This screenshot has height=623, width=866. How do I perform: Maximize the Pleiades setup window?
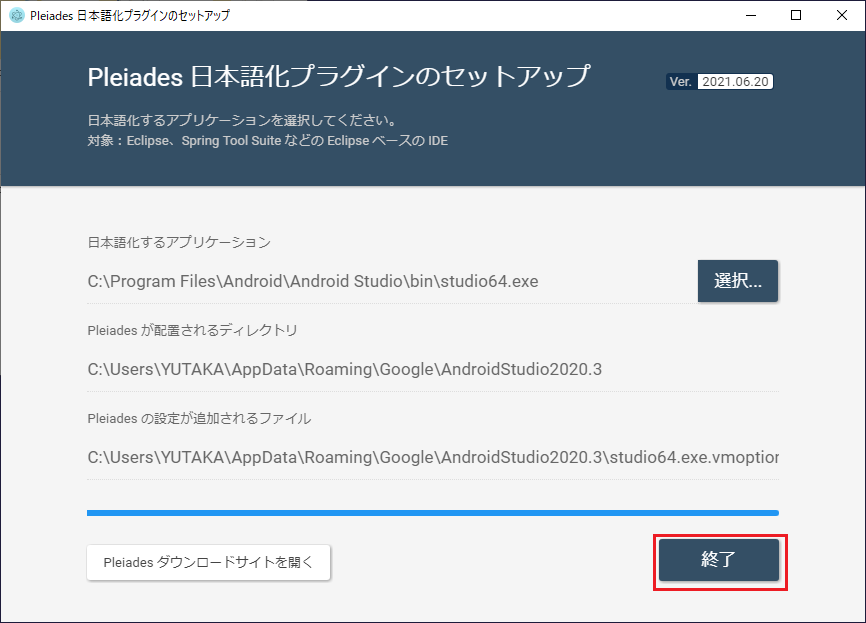pyautogui.click(x=796, y=15)
